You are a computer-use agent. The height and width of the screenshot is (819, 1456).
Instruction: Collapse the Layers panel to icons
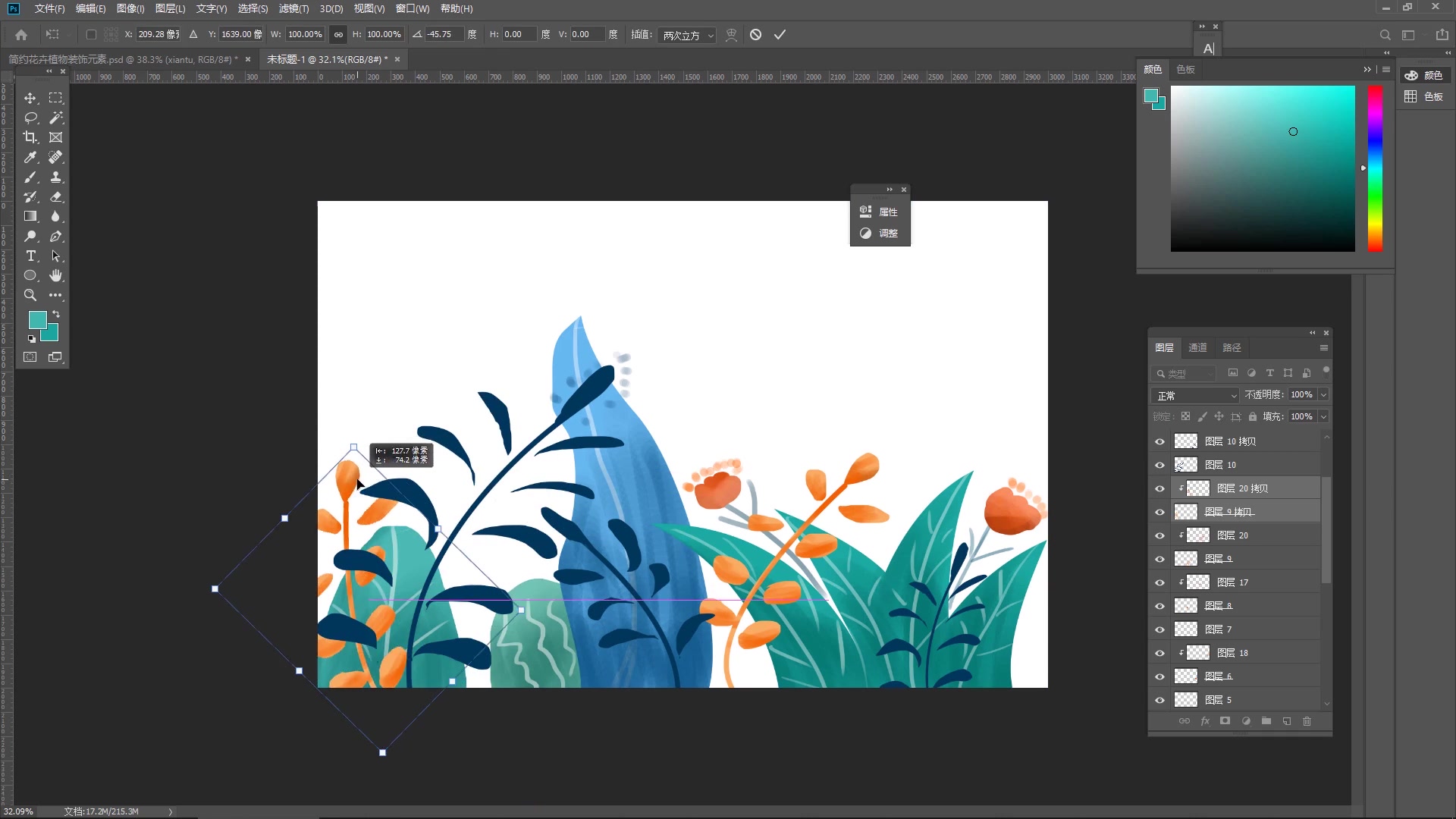1313,332
